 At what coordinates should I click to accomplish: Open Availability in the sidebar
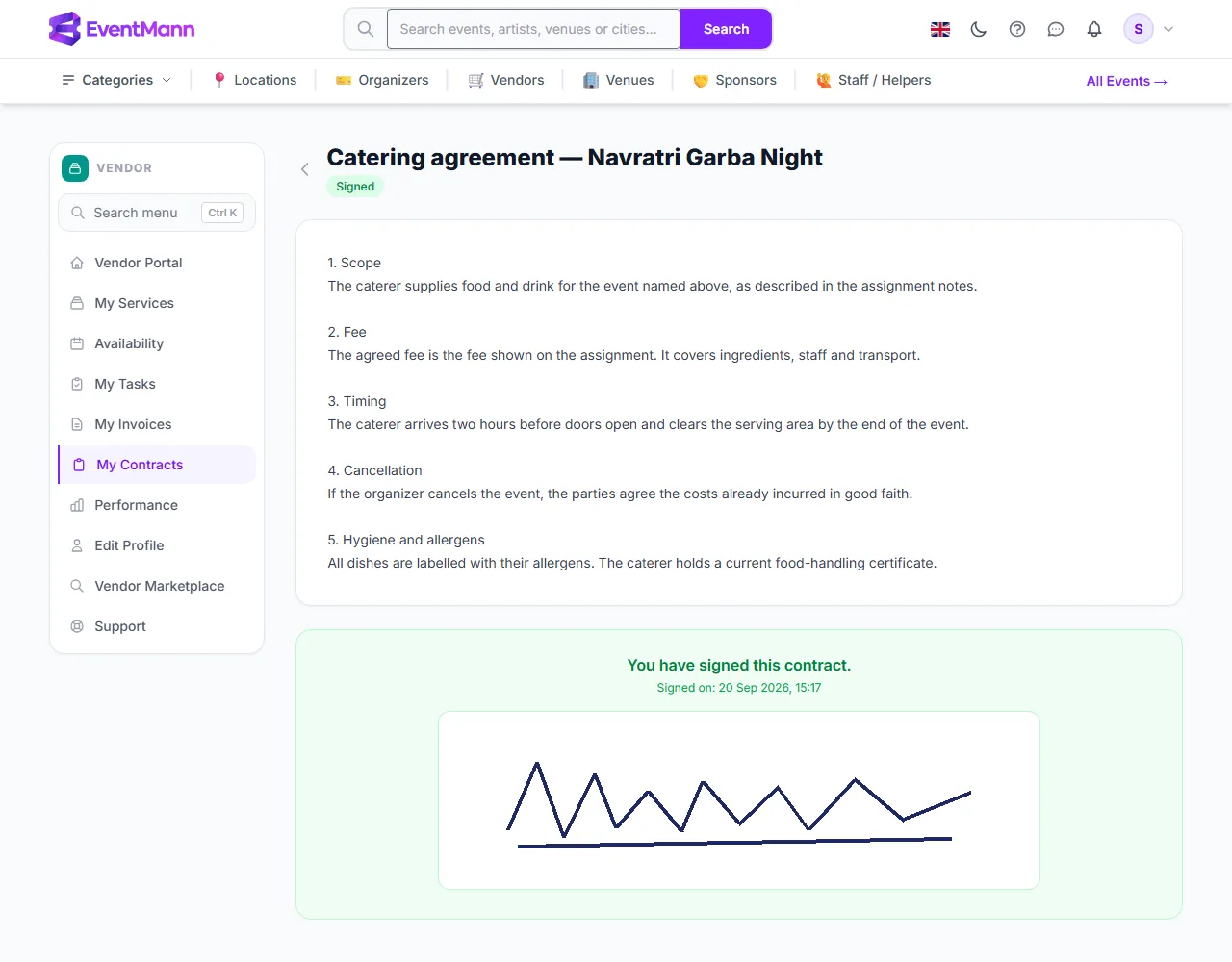click(x=157, y=343)
